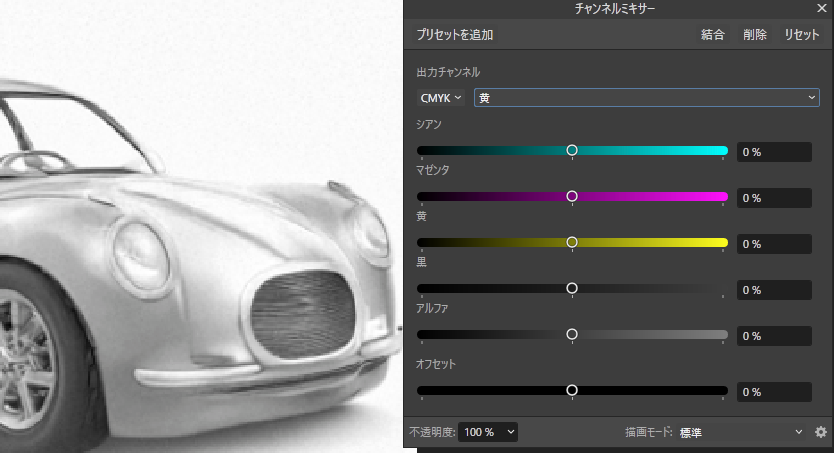This screenshot has width=834, height=453.
Task: Click the シアン slider handle
Action: pyautogui.click(x=572, y=150)
